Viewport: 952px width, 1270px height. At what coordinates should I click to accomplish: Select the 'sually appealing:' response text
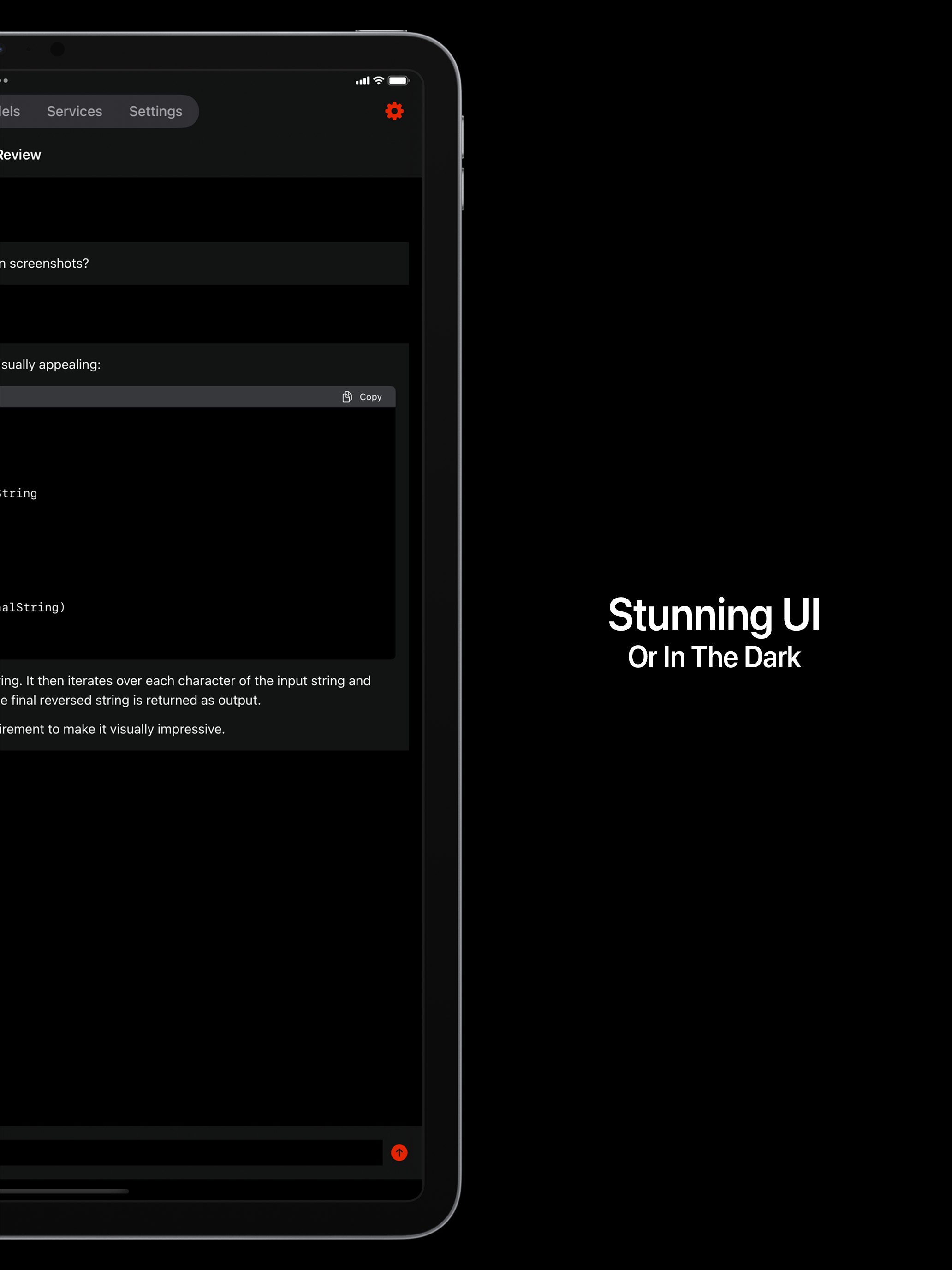click(50, 365)
